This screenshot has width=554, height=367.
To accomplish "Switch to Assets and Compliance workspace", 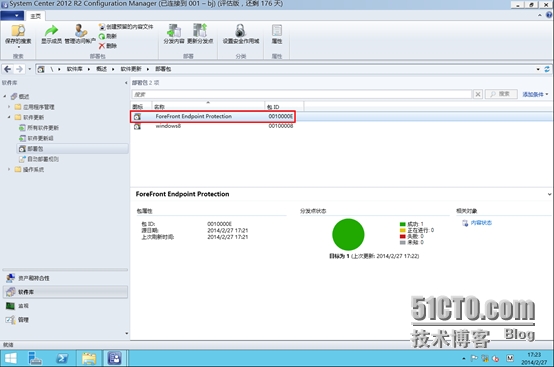I will tap(65, 278).
